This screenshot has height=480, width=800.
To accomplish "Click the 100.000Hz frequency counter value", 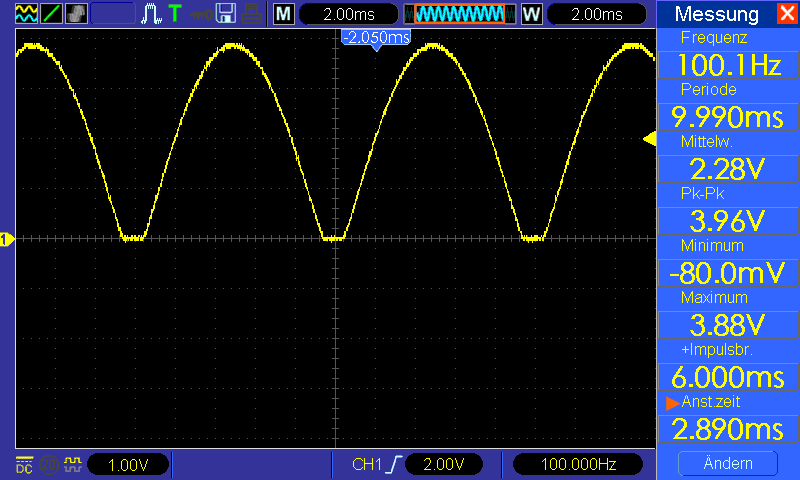I will 578,464.
